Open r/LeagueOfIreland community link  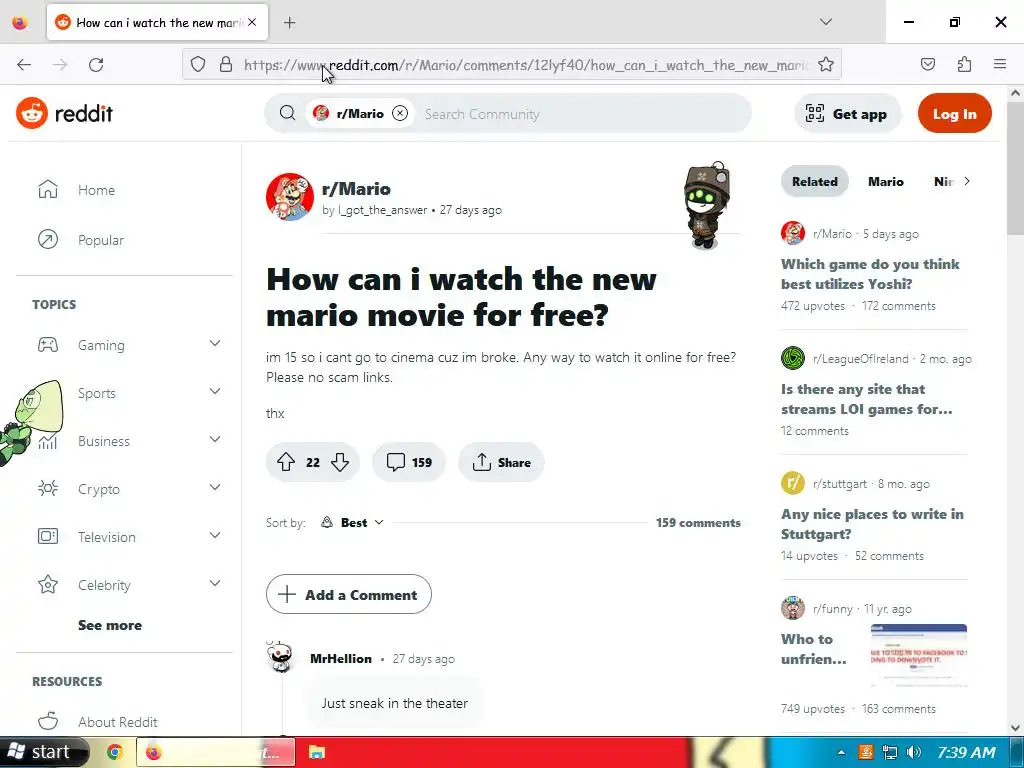860,359
